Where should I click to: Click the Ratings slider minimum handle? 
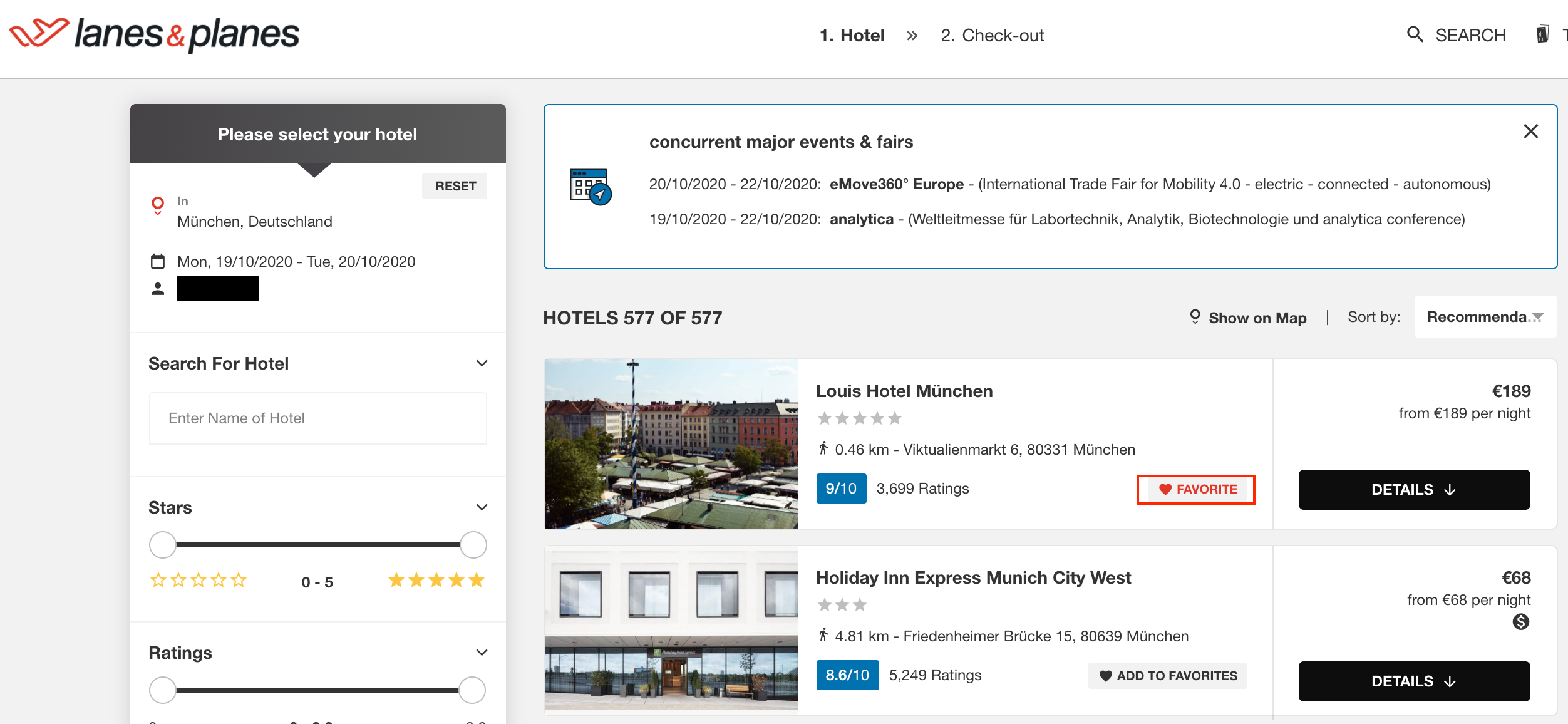[x=163, y=690]
